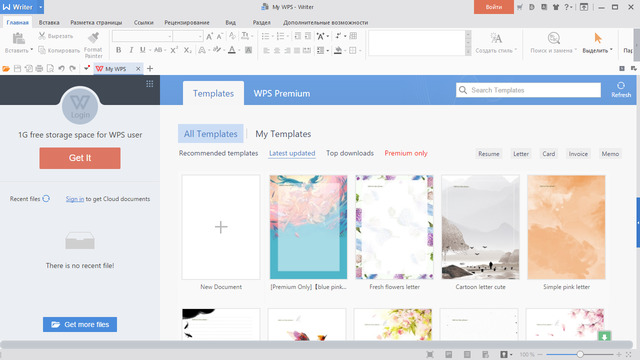Image resolution: width=640 pixels, height=360 pixels.
Task: Click the Increase Font Size icon
Action: [x=209, y=36]
